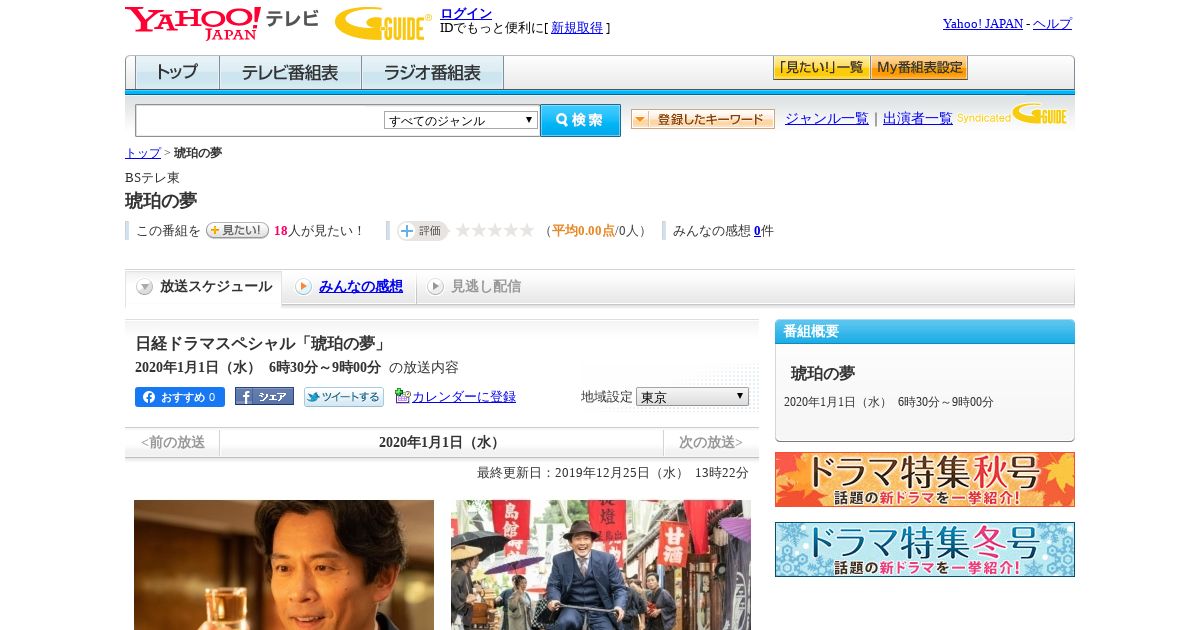Switch to the テレビ番組表 tab
The image size is (1200, 630).
coord(290,72)
